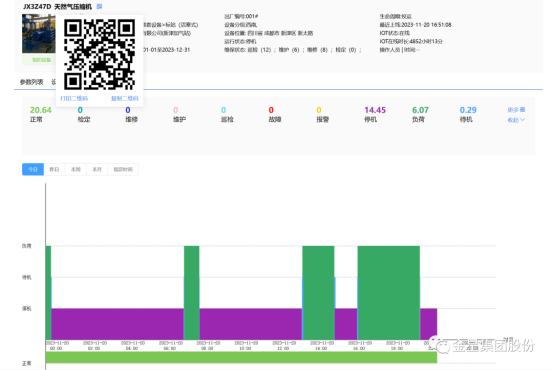Click the device title JX3Z47D 天然气压缩机

pyautogui.click(x=57, y=7)
